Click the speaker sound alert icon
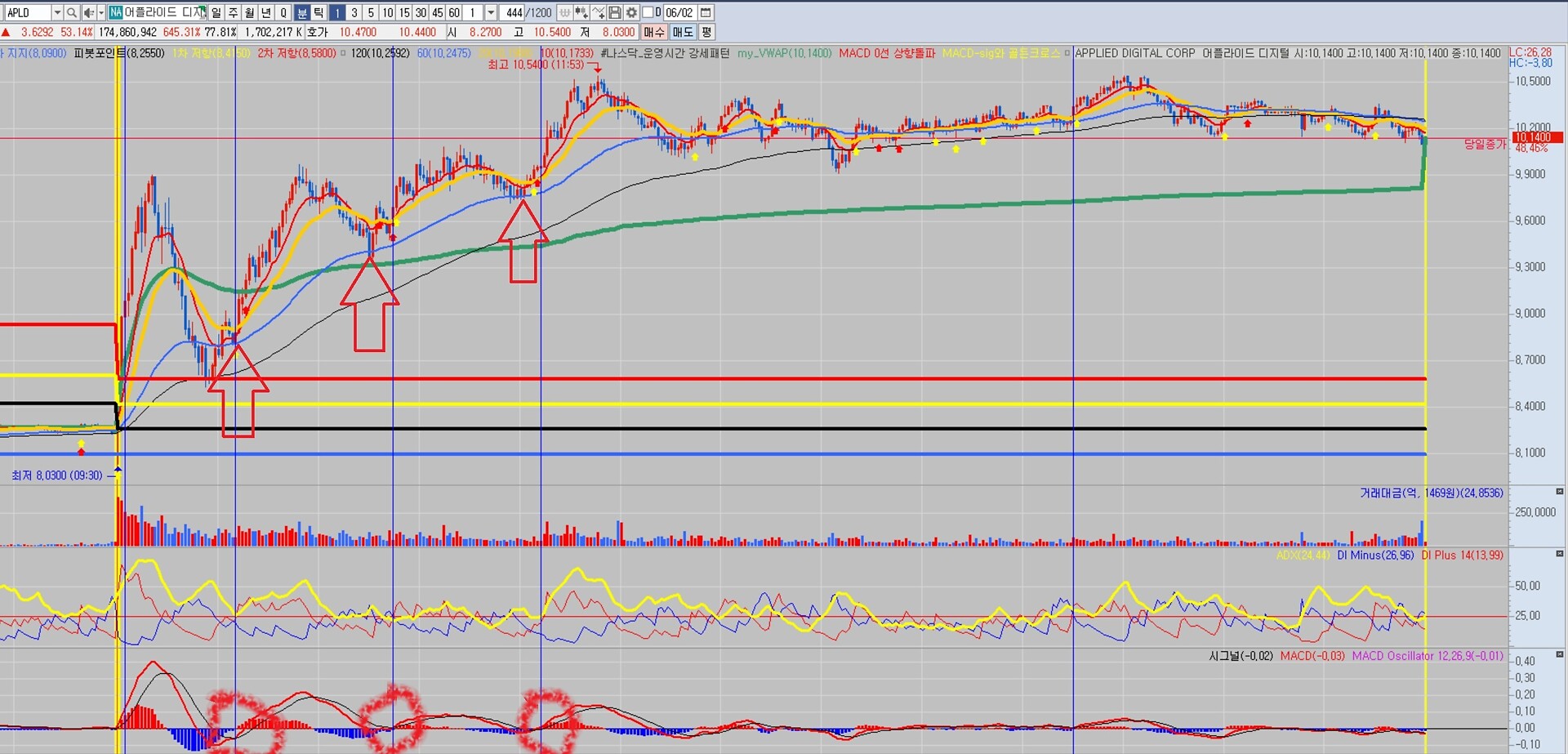 click(88, 12)
